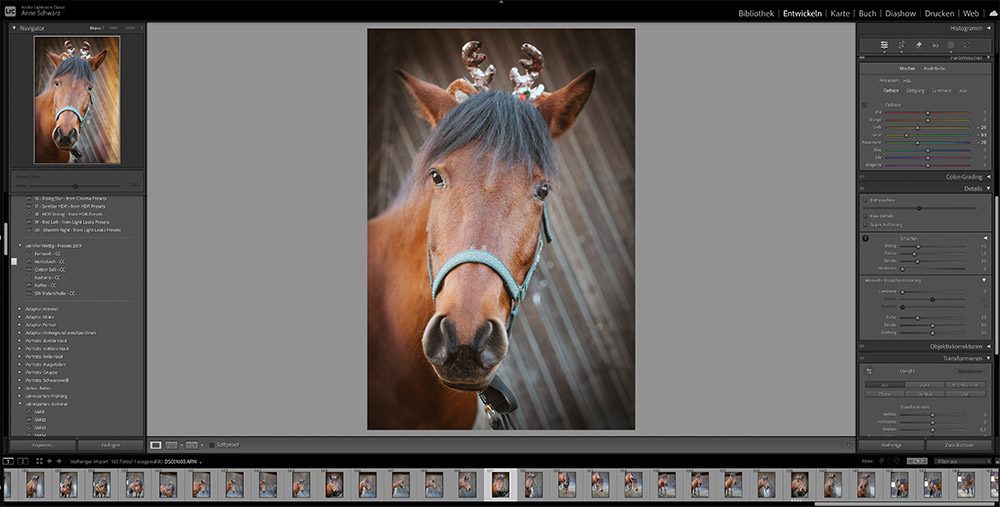Select the Crop overlay tool icon
This screenshot has height=507, width=1000.
click(901, 45)
